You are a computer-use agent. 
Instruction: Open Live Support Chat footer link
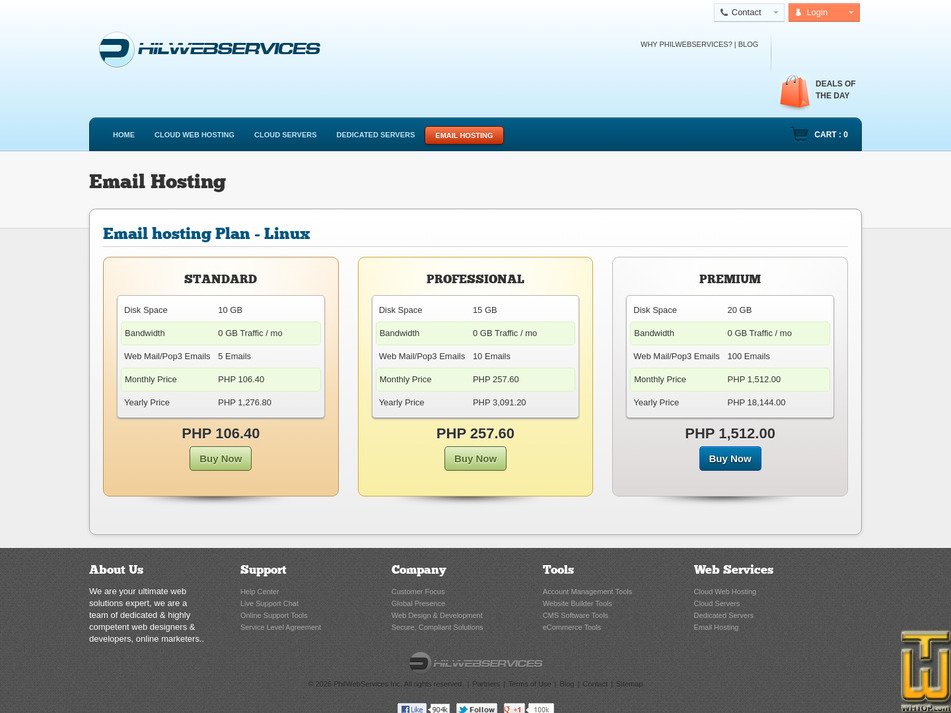[269, 603]
